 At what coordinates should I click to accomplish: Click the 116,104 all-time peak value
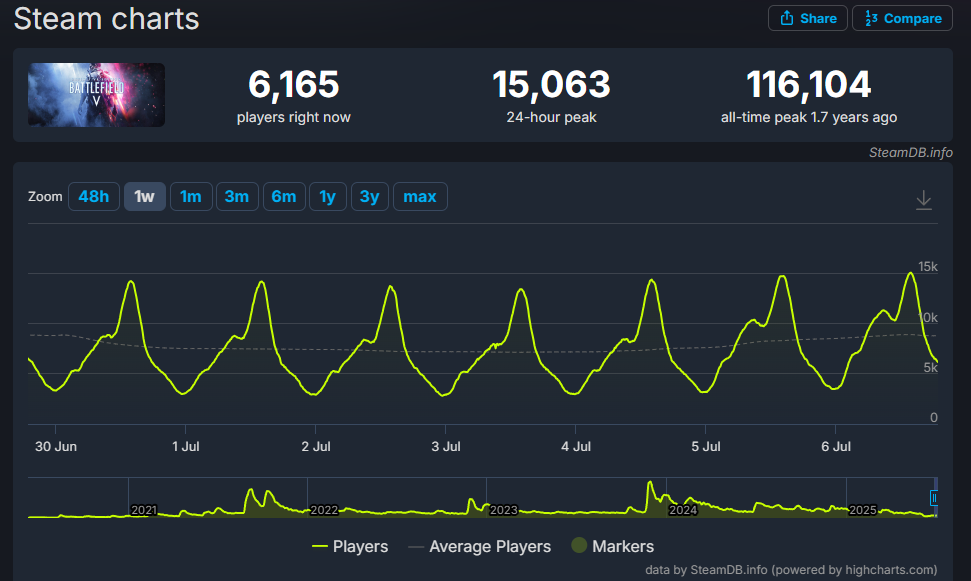(809, 84)
